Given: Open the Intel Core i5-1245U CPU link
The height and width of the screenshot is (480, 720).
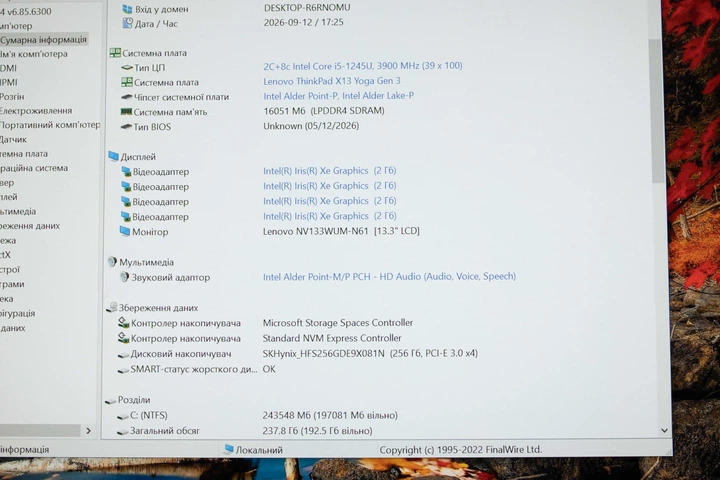Looking at the screenshot, I should (x=363, y=66).
